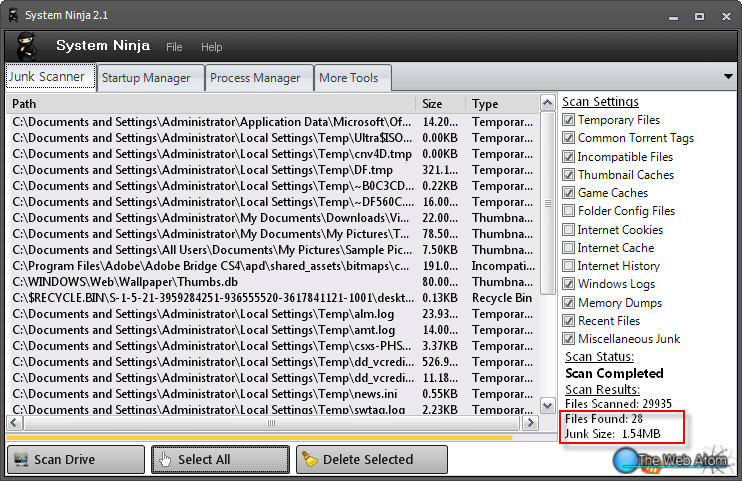The image size is (742, 481).
Task: Click the drive icon on Scan Drive
Action: tap(21, 459)
